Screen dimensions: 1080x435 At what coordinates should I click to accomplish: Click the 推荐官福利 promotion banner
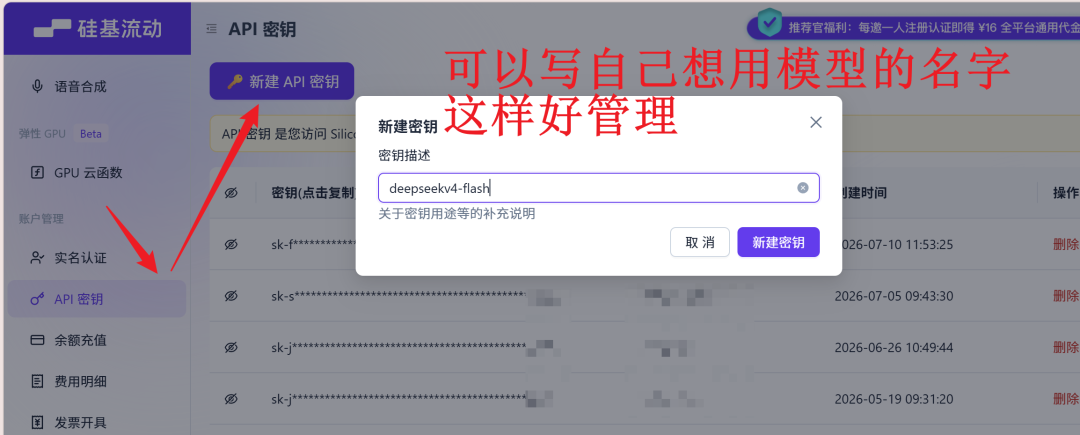(914, 28)
